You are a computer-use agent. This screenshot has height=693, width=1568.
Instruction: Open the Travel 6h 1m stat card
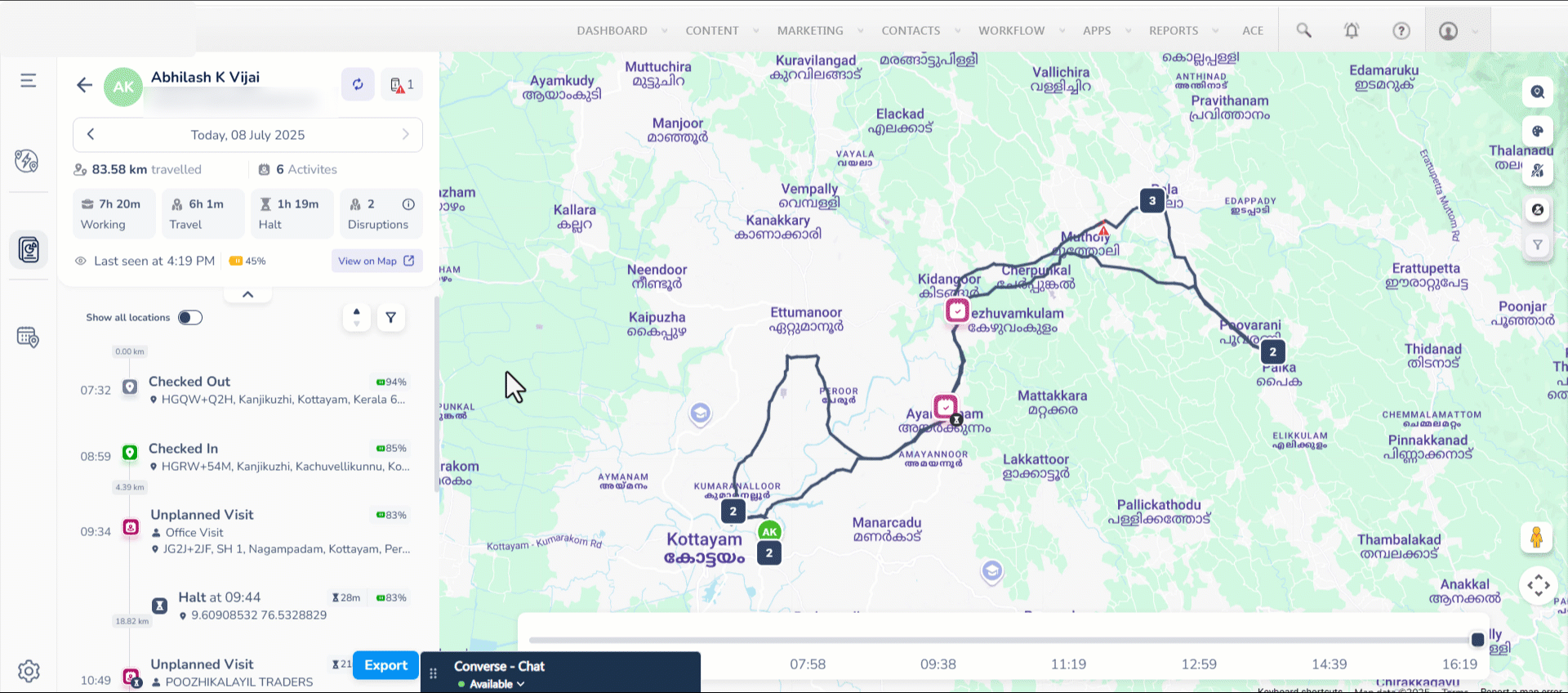(203, 214)
